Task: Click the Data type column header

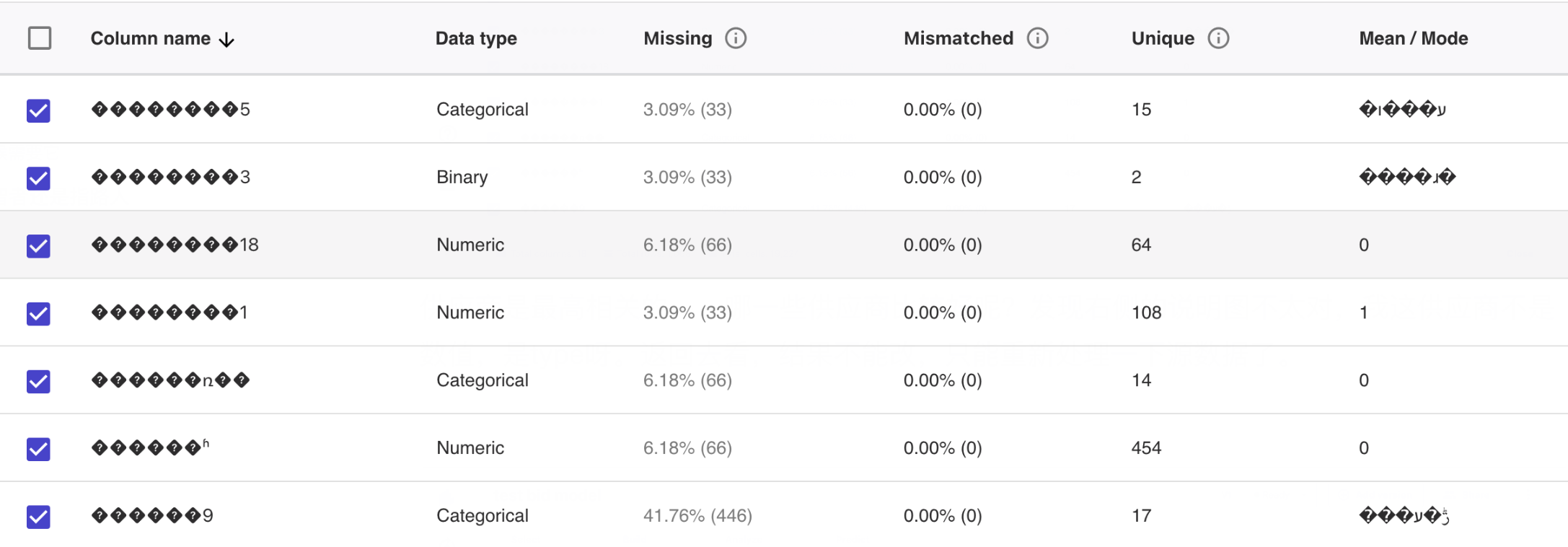Action: pyautogui.click(x=476, y=38)
